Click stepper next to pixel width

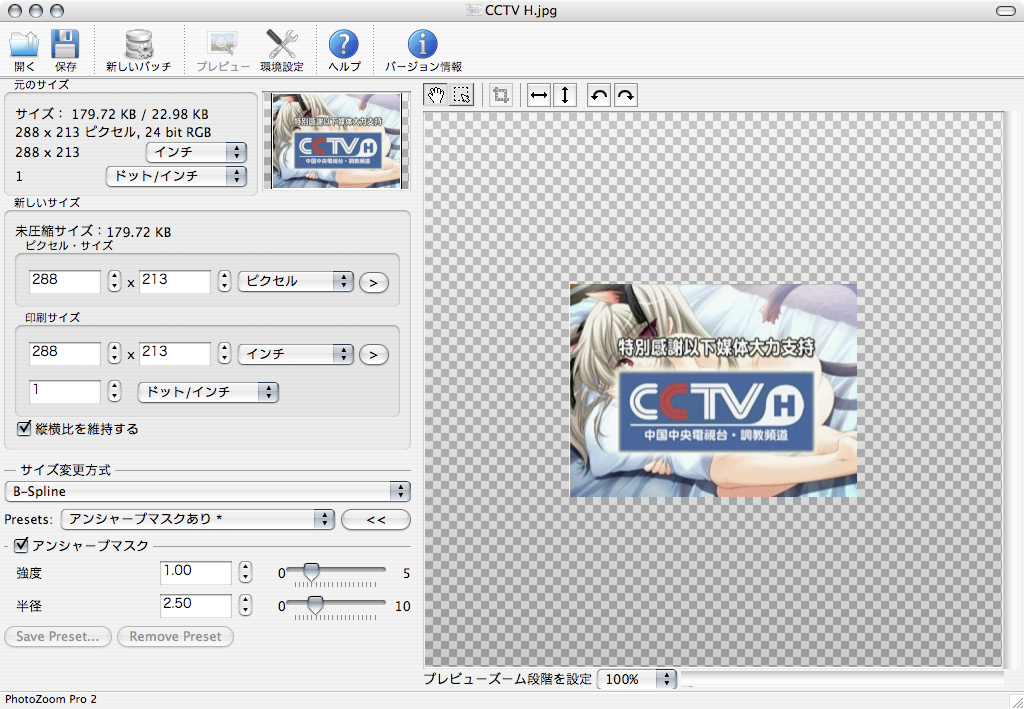coord(114,281)
